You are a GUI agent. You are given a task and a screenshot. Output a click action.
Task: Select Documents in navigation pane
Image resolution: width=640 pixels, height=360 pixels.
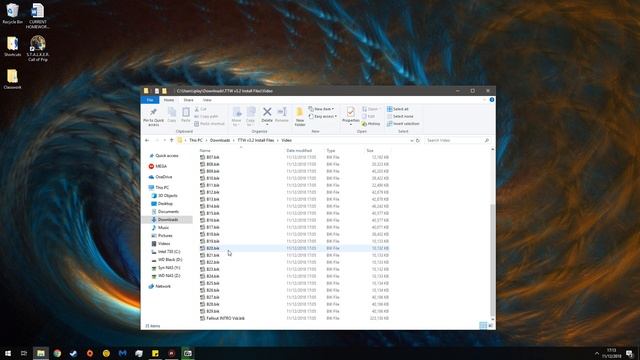click(165, 211)
